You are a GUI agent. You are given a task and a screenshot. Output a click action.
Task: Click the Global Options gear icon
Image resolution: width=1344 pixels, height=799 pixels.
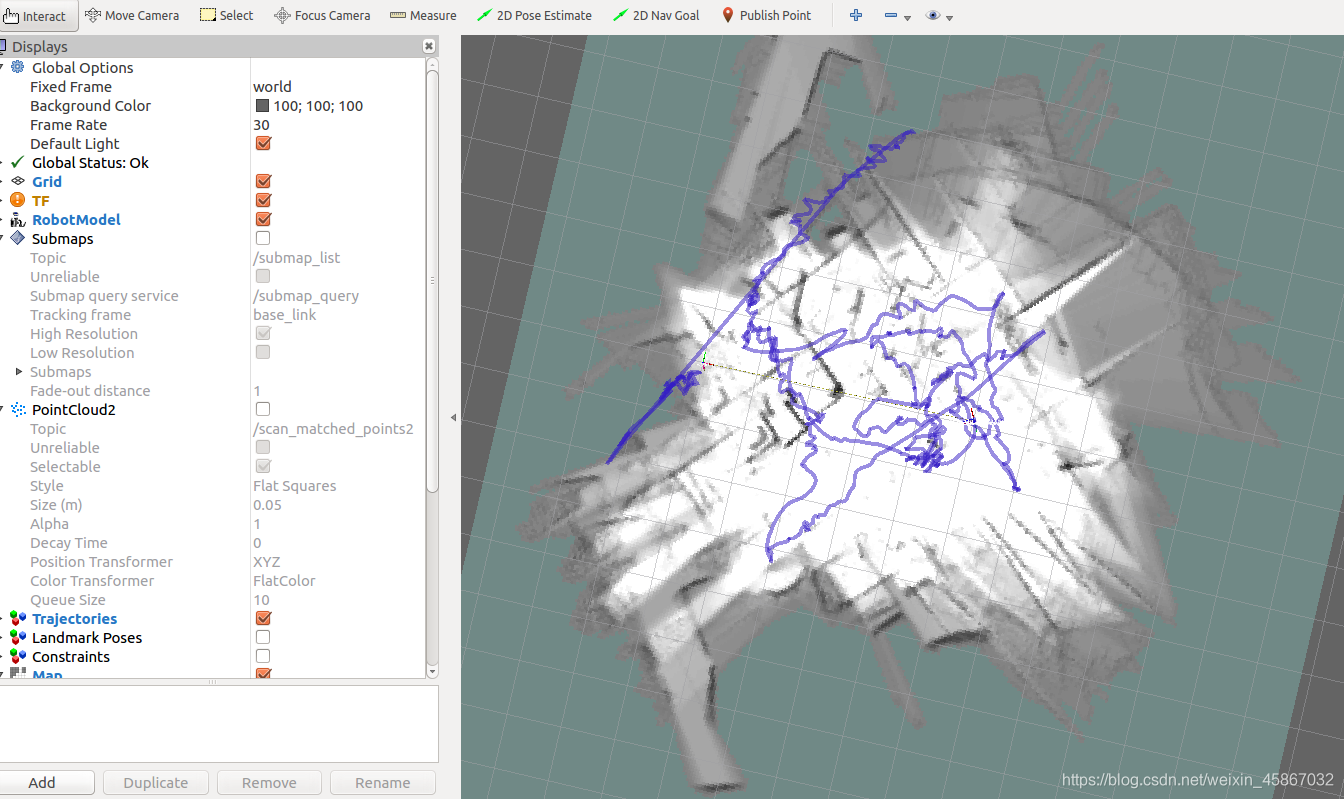[17, 67]
